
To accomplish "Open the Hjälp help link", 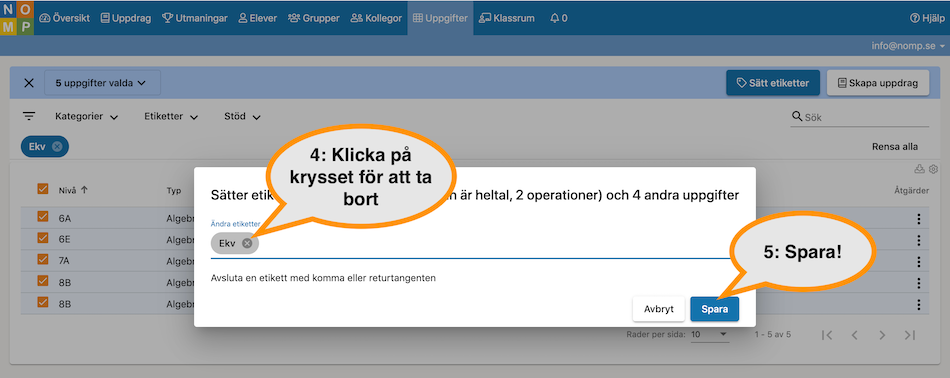I will tap(927, 18).
